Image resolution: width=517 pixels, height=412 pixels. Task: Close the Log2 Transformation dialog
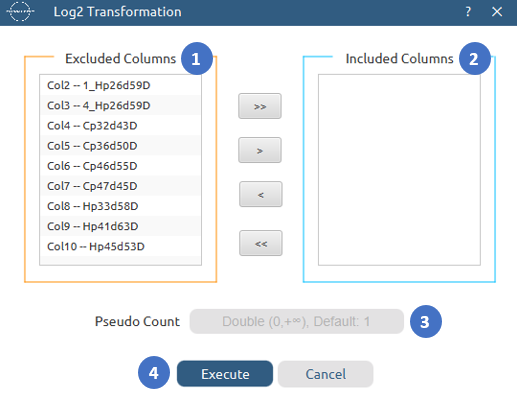[x=497, y=12]
